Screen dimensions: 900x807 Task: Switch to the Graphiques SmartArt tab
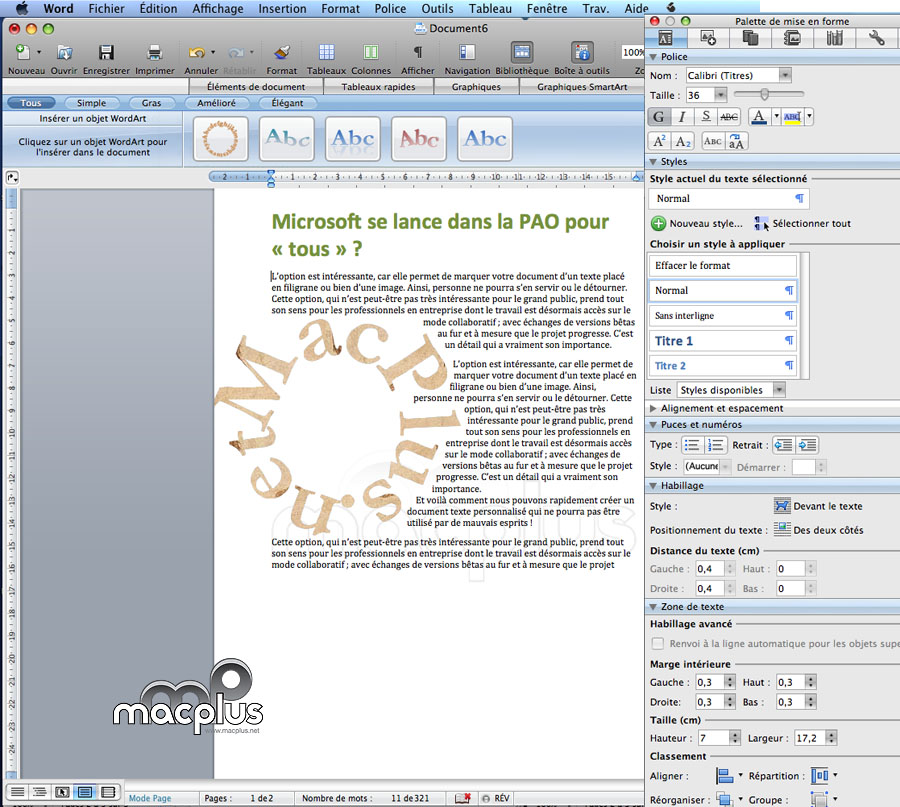pos(582,87)
